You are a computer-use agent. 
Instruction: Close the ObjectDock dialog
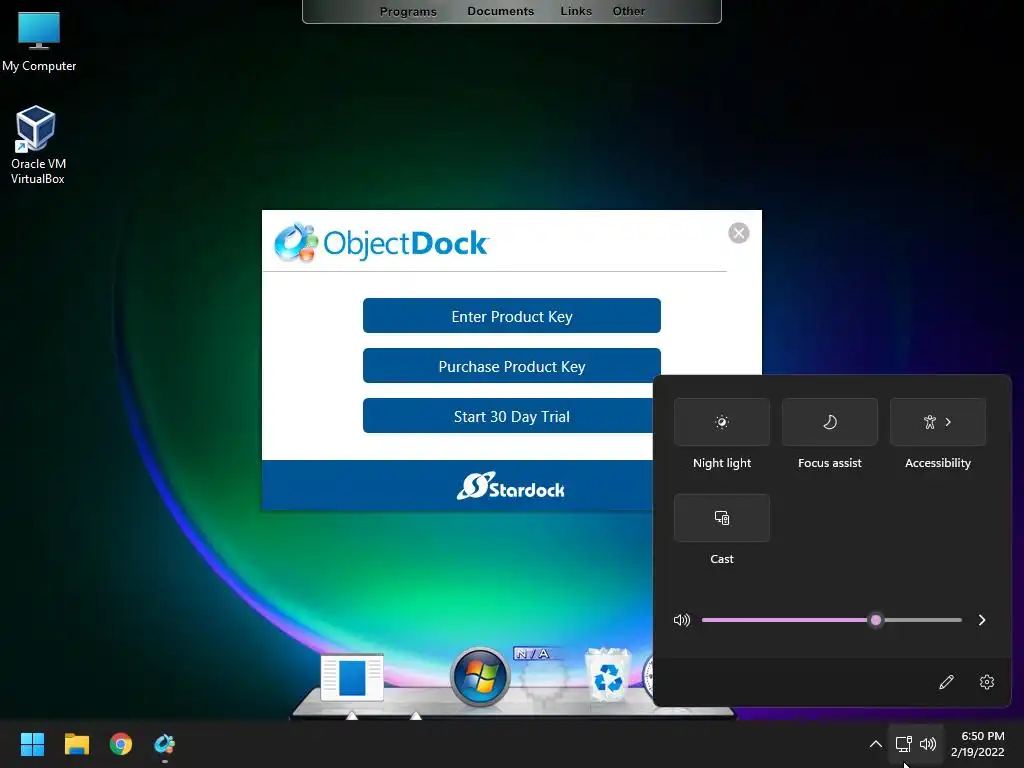tap(739, 233)
